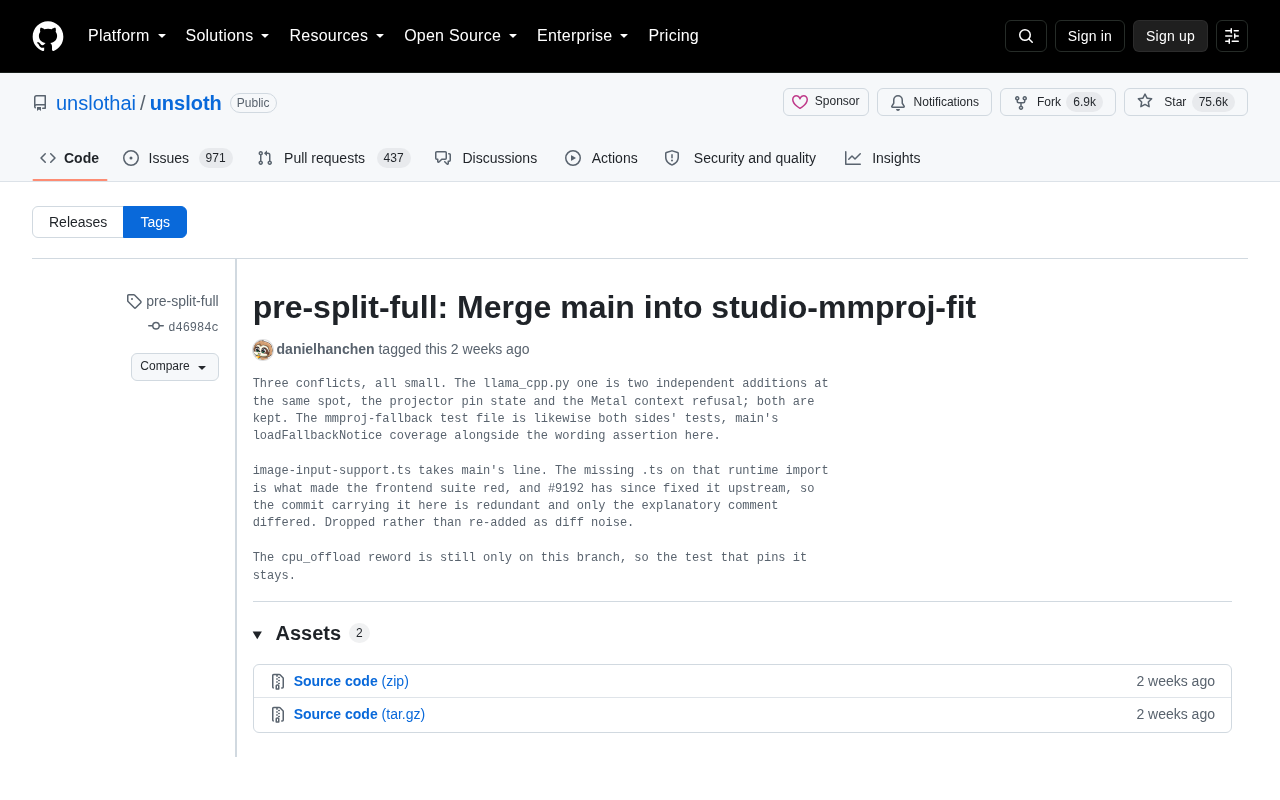This screenshot has width=1280, height=800.
Task: Click the Star count 75.6k
Action: tap(1213, 102)
